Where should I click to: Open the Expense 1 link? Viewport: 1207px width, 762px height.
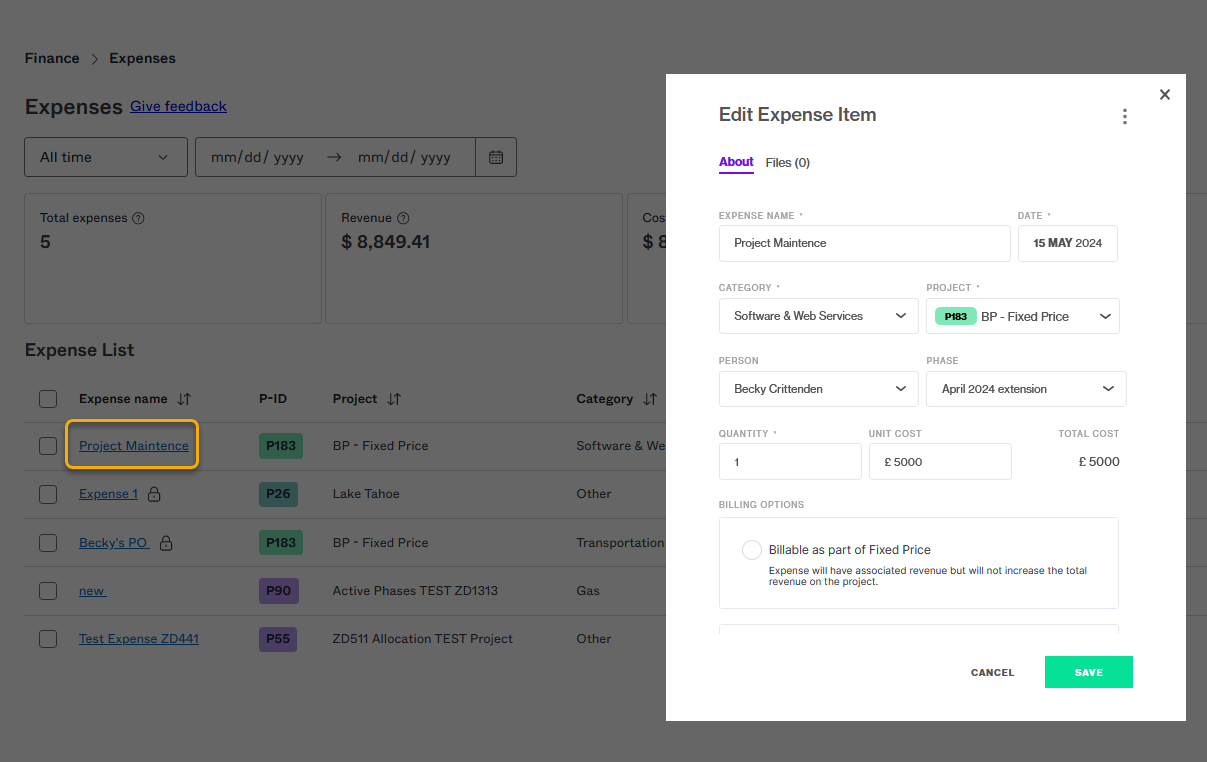[x=109, y=494]
